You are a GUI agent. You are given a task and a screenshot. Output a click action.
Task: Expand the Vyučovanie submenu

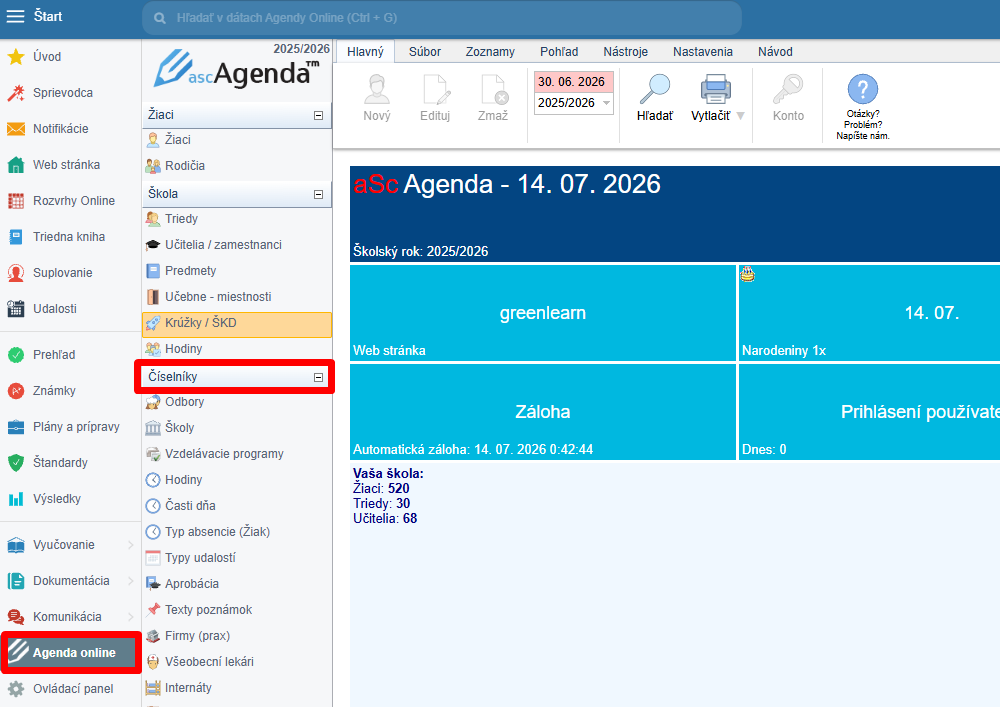[x=131, y=545]
